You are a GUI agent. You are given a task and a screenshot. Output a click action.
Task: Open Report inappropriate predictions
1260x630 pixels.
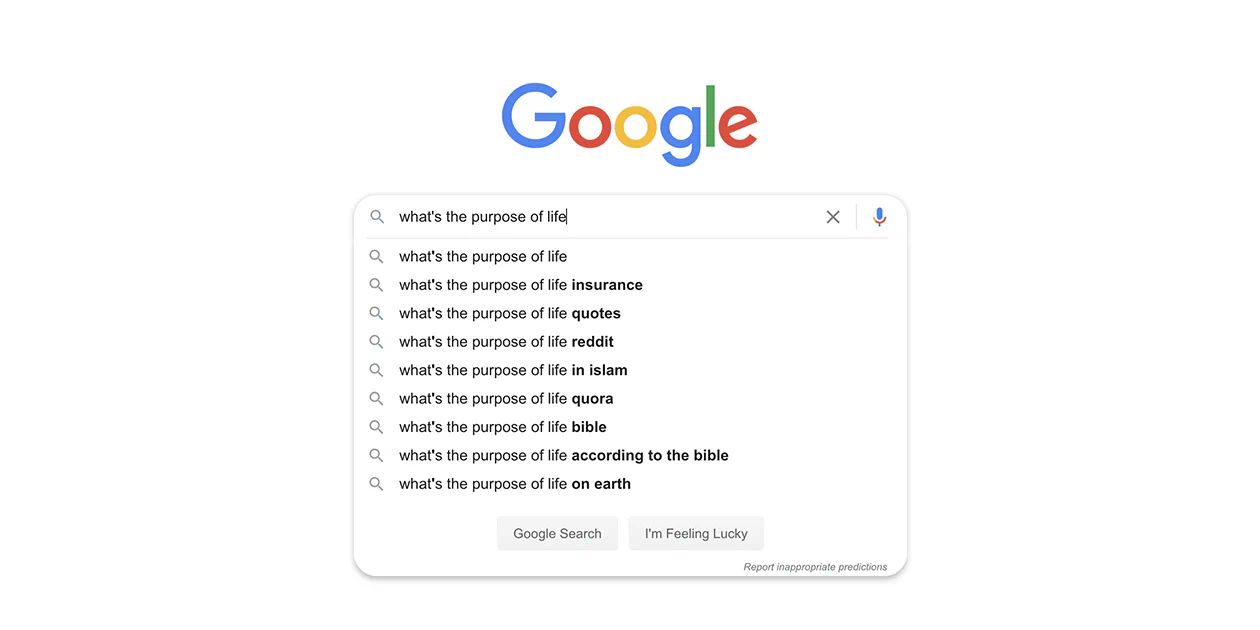(x=815, y=566)
